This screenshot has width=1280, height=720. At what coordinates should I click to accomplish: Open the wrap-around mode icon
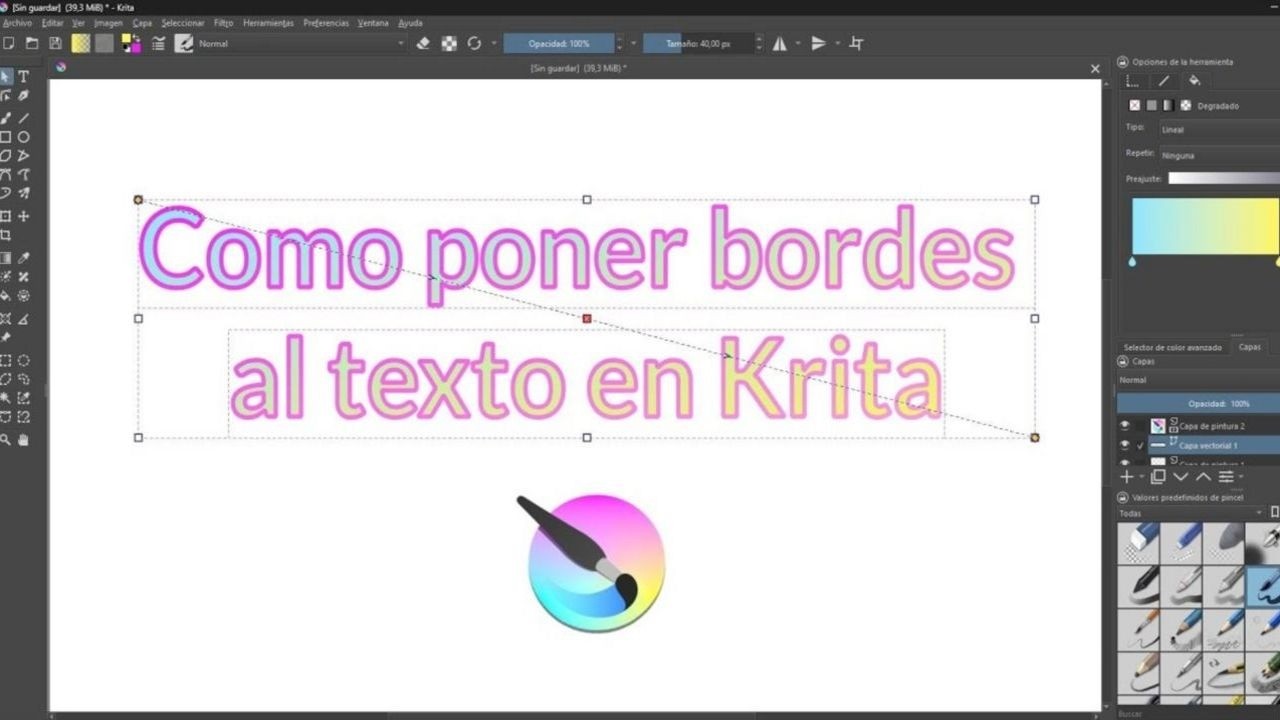click(856, 43)
